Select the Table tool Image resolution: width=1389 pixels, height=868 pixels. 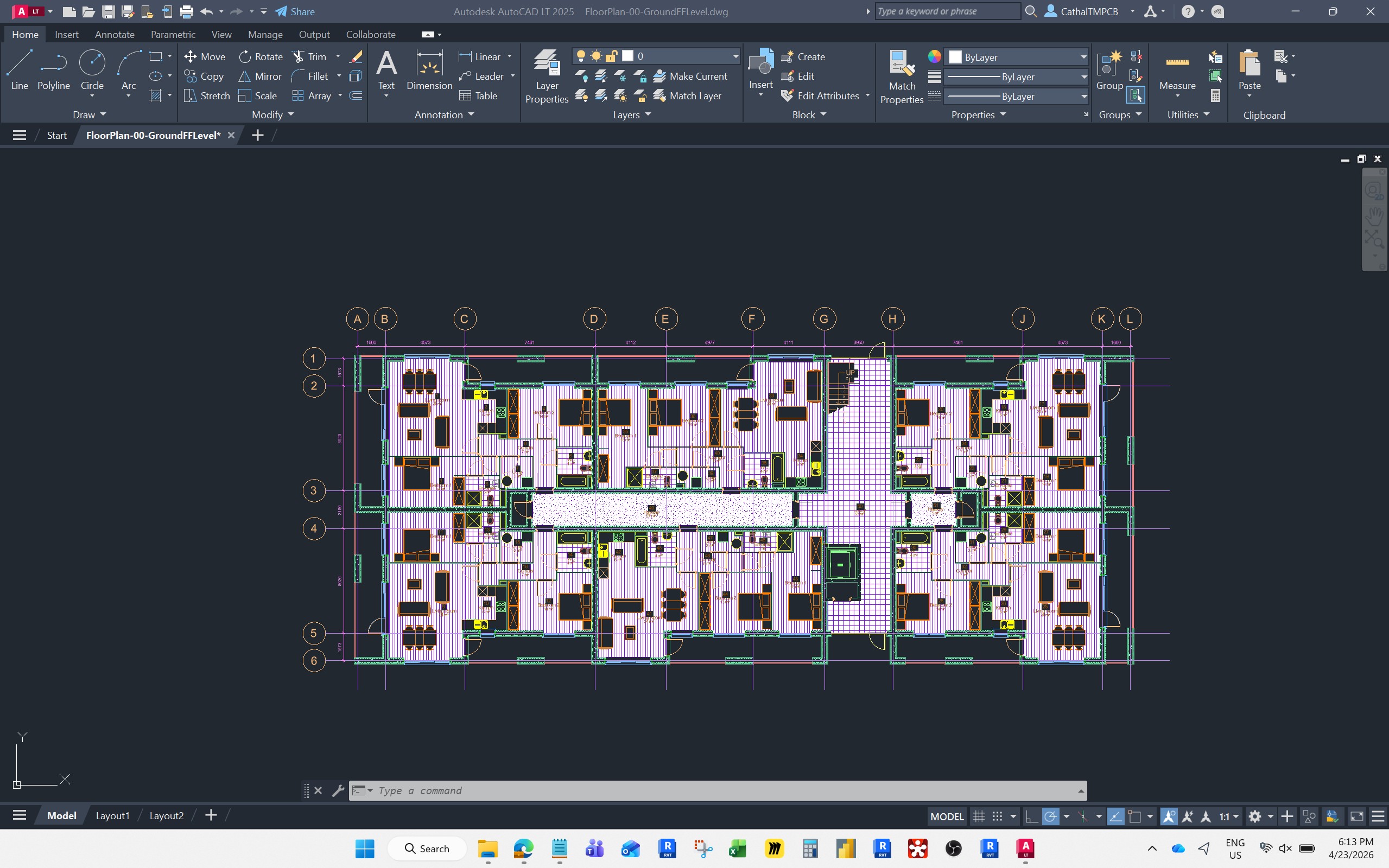[479, 95]
